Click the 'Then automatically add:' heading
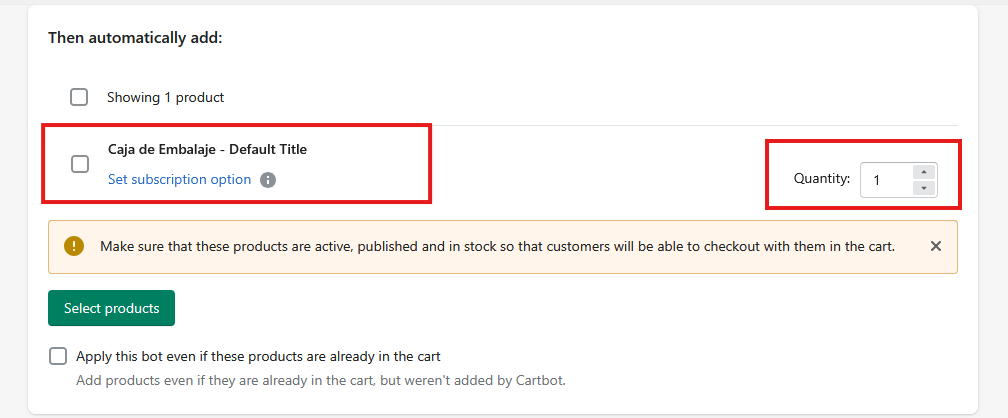 click(x=135, y=39)
